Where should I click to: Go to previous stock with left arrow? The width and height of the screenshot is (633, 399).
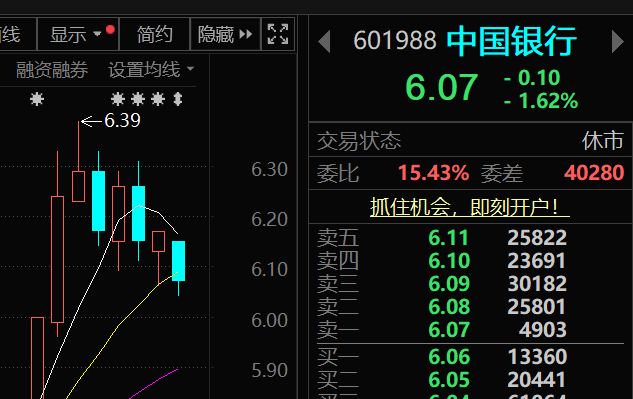pyautogui.click(x=324, y=41)
